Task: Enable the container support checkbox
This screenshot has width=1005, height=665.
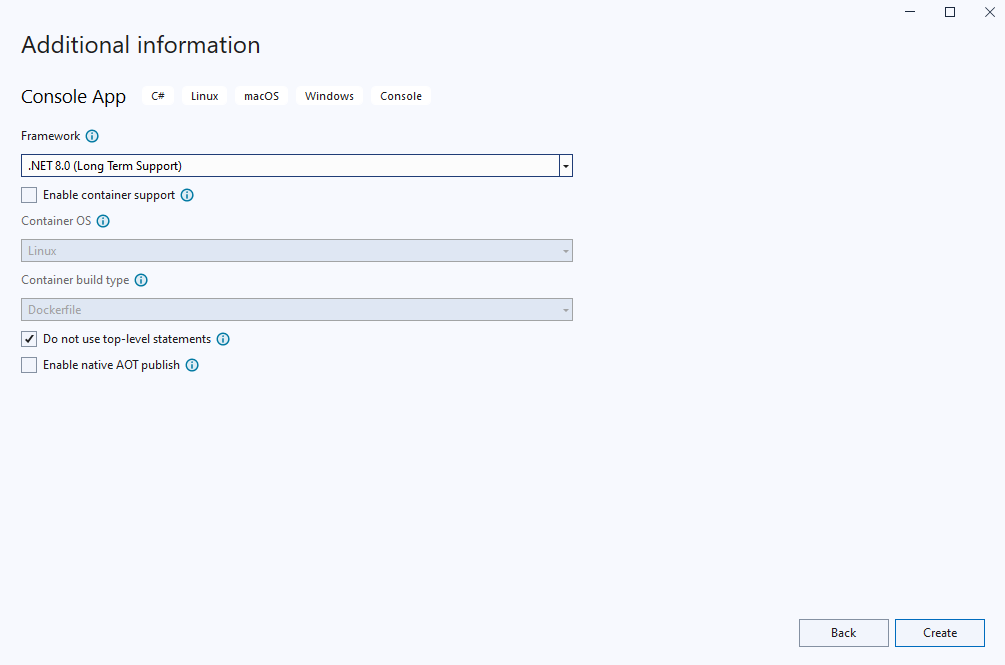Action: (x=29, y=196)
